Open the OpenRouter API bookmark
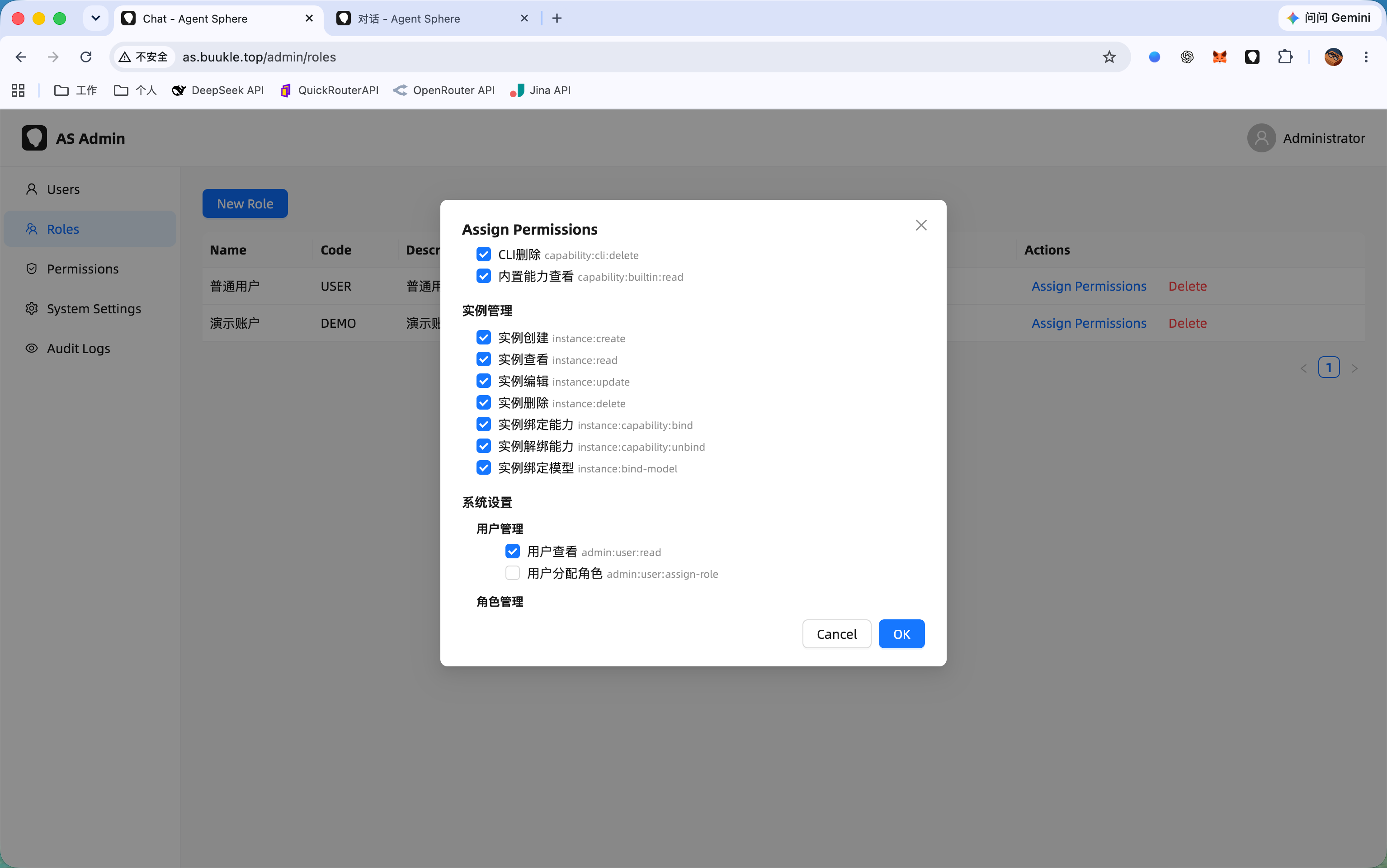Viewport: 1387px width, 868px height. click(444, 90)
